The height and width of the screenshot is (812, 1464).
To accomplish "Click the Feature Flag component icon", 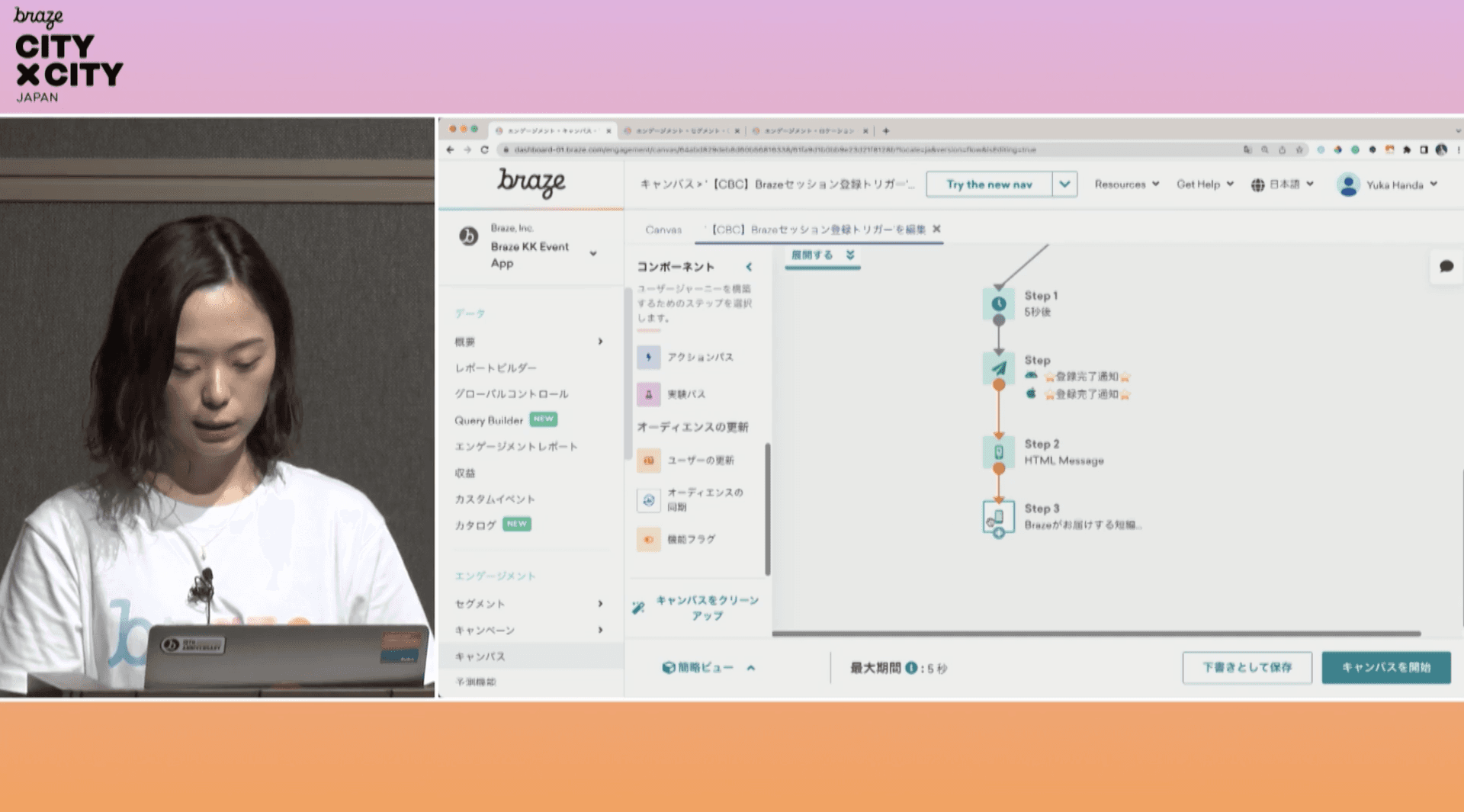I will pyautogui.click(x=648, y=540).
